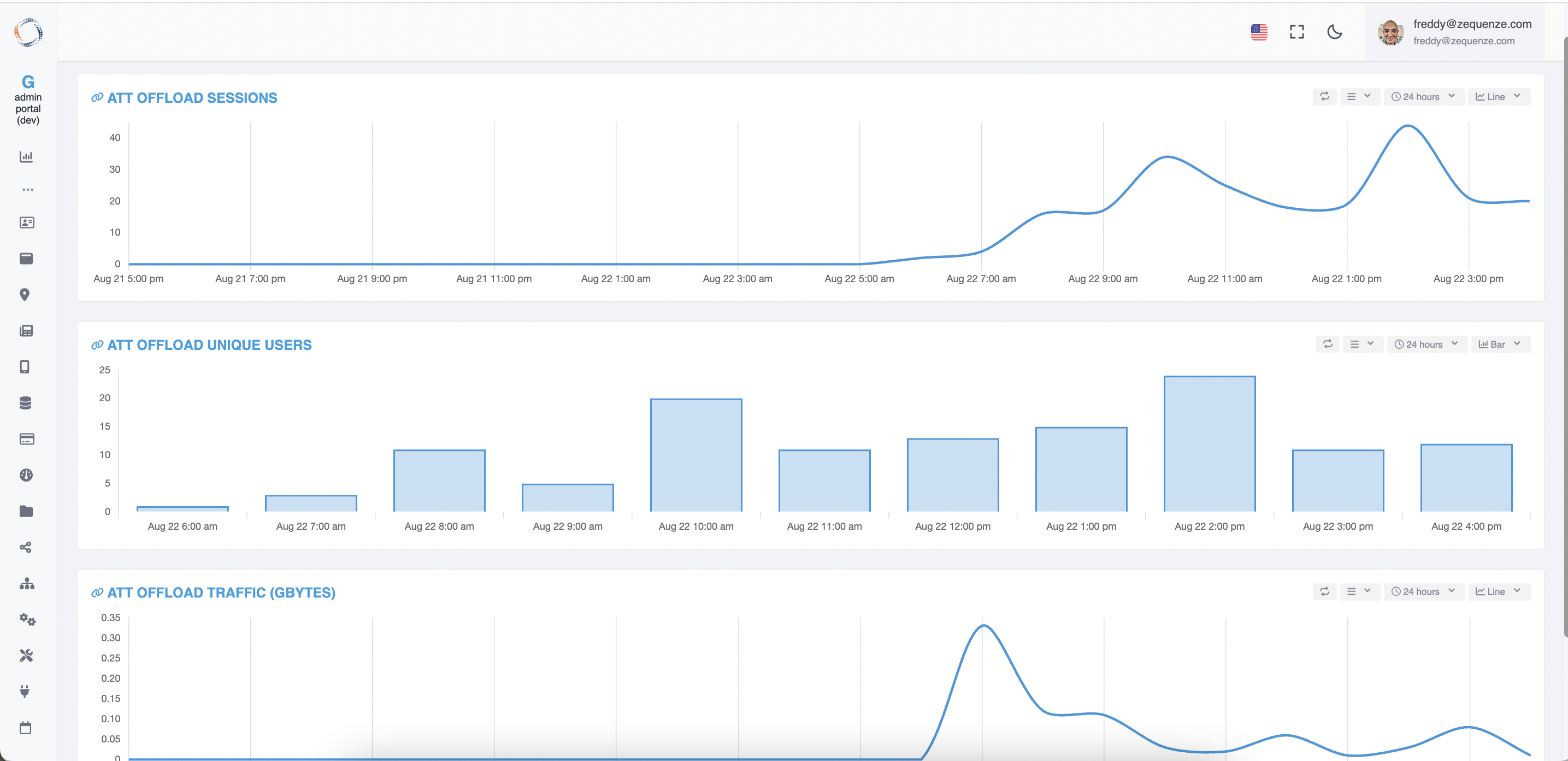The image size is (1568, 761).
Task: Open the map pin locations icon
Action: click(x=25, y=295)
